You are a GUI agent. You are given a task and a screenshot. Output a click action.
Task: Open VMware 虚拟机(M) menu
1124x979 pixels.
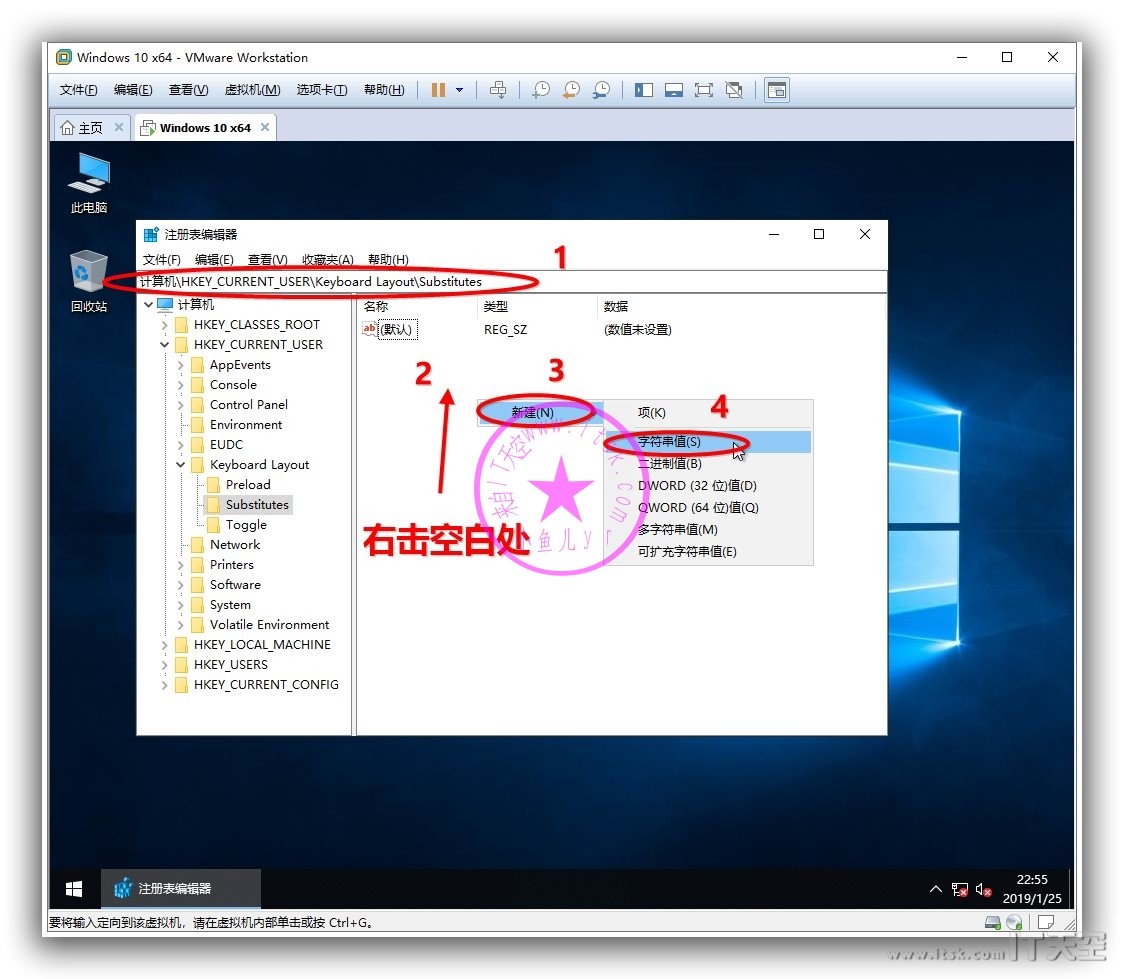252,90
